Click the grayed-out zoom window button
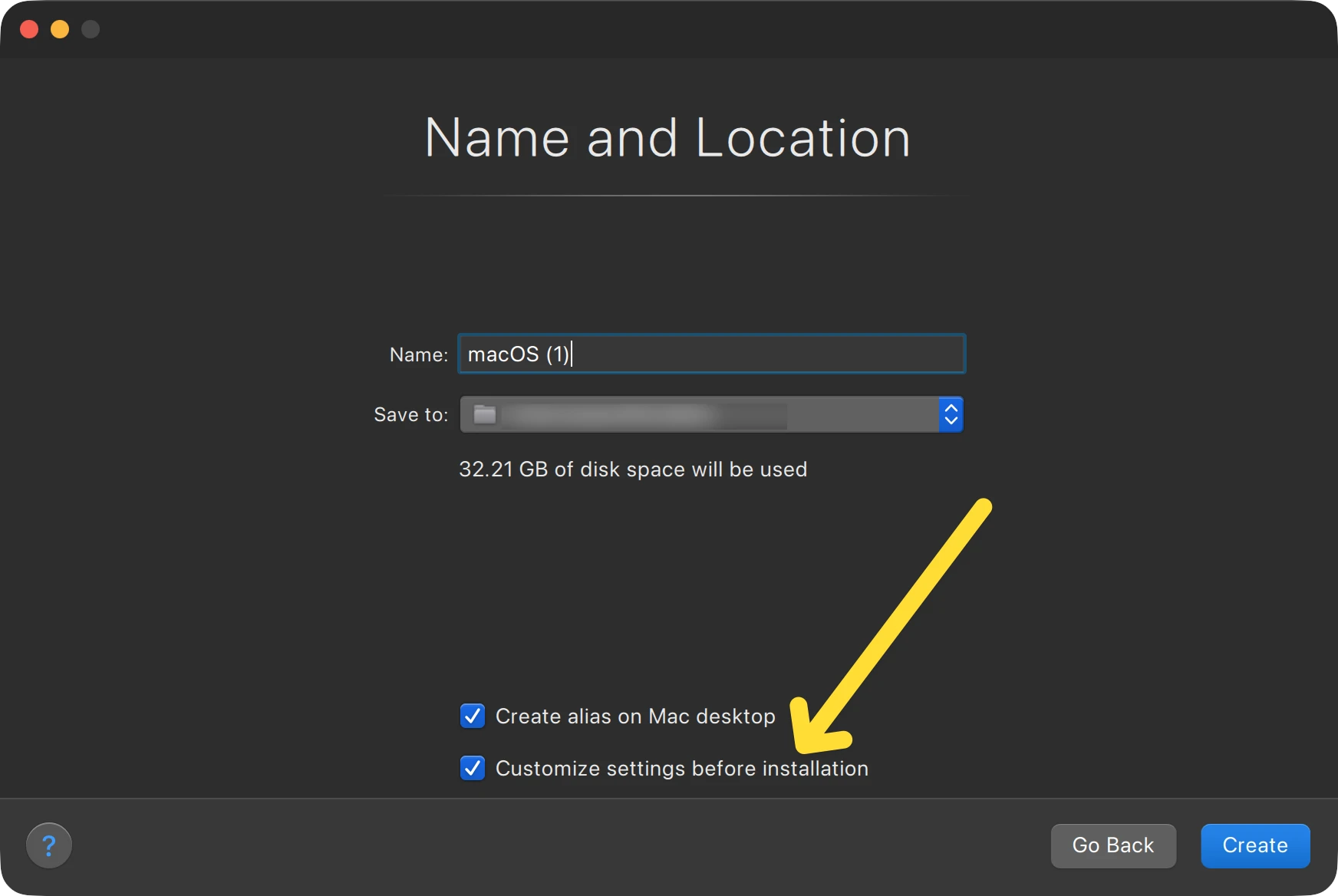 (91, 29)
